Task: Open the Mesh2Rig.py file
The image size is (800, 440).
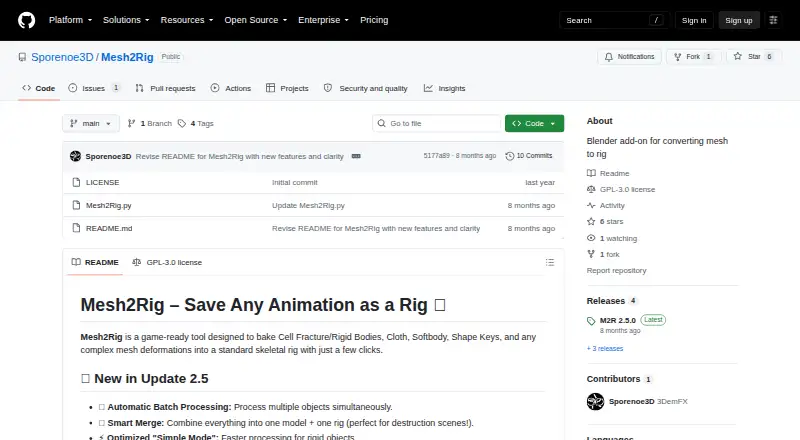Action: [x=109, y=205]
